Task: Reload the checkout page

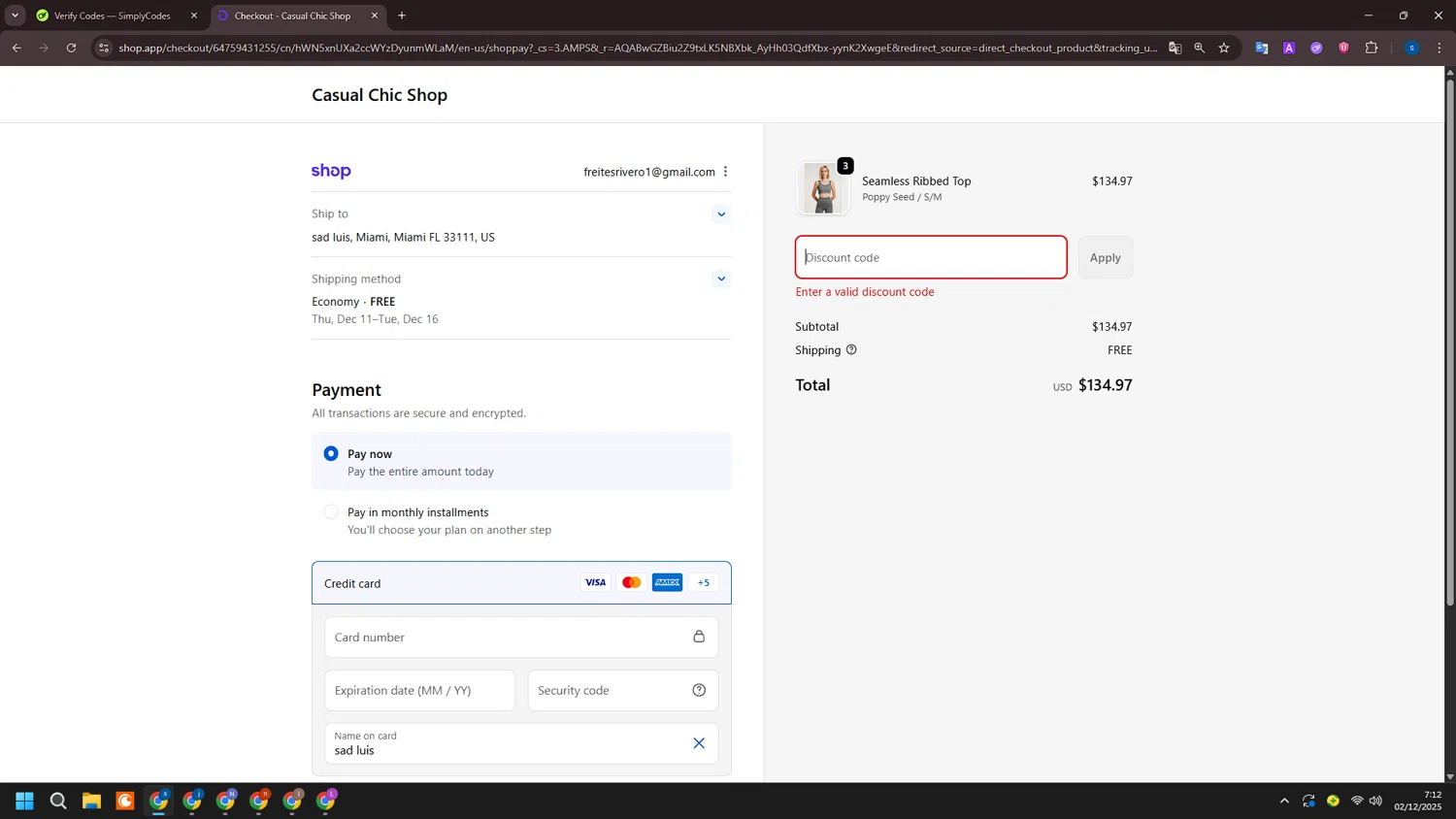Action: 71,48
